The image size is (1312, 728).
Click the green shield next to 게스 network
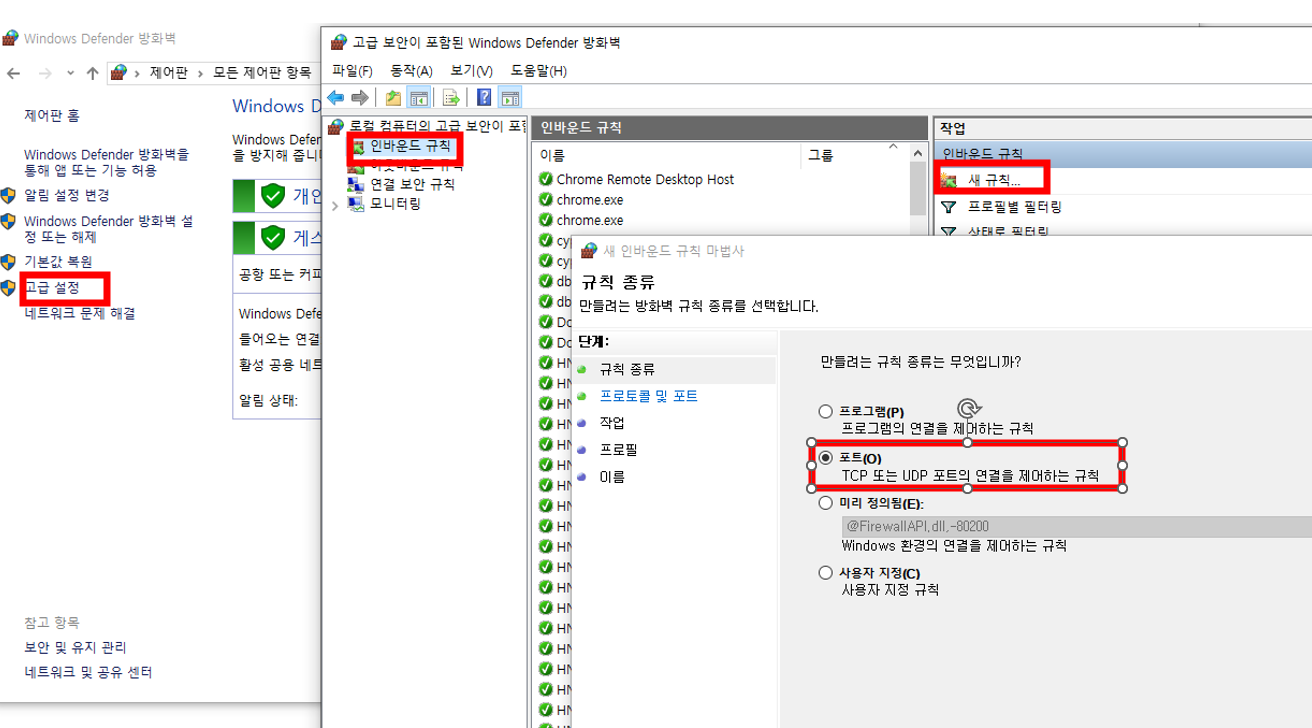coord(273,238)
